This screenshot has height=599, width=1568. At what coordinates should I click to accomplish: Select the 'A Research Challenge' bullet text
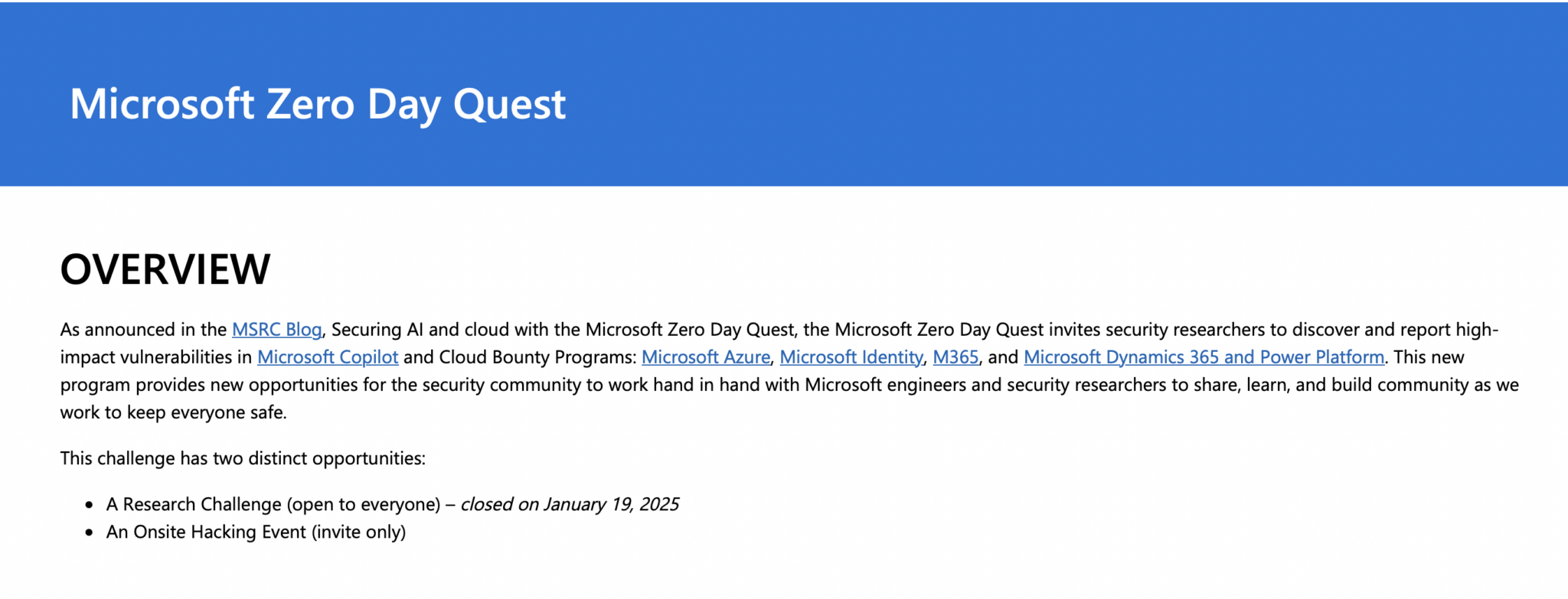pos(194,504)
